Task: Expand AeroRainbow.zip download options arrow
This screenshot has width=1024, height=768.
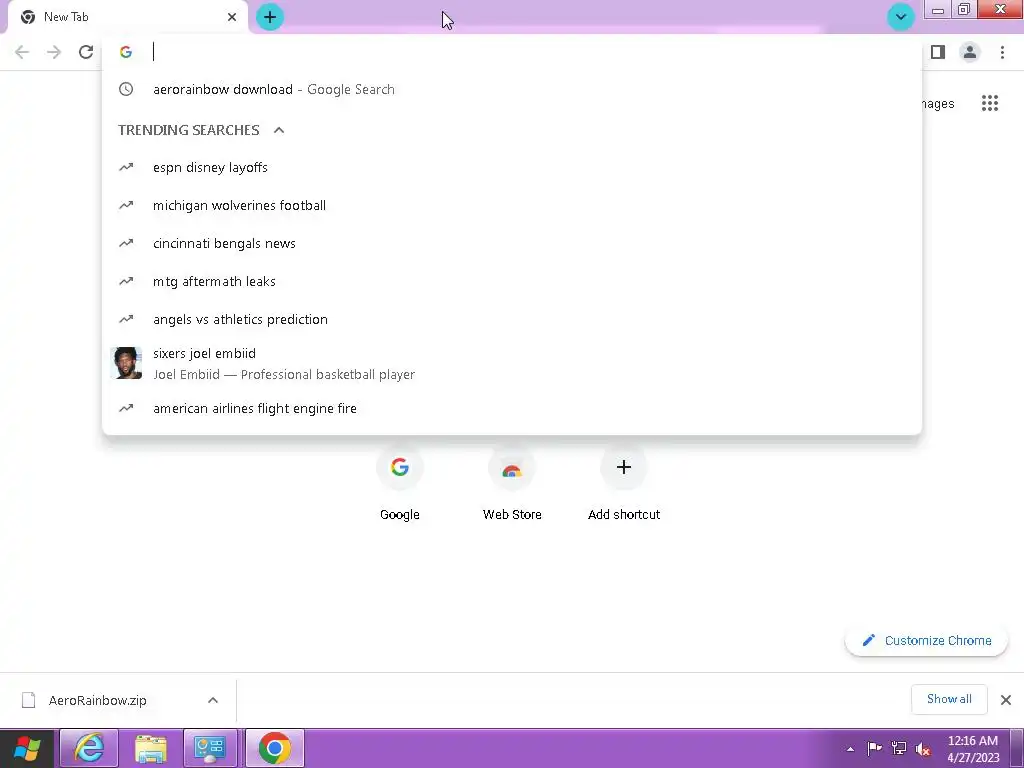Action: coord(213,701)
